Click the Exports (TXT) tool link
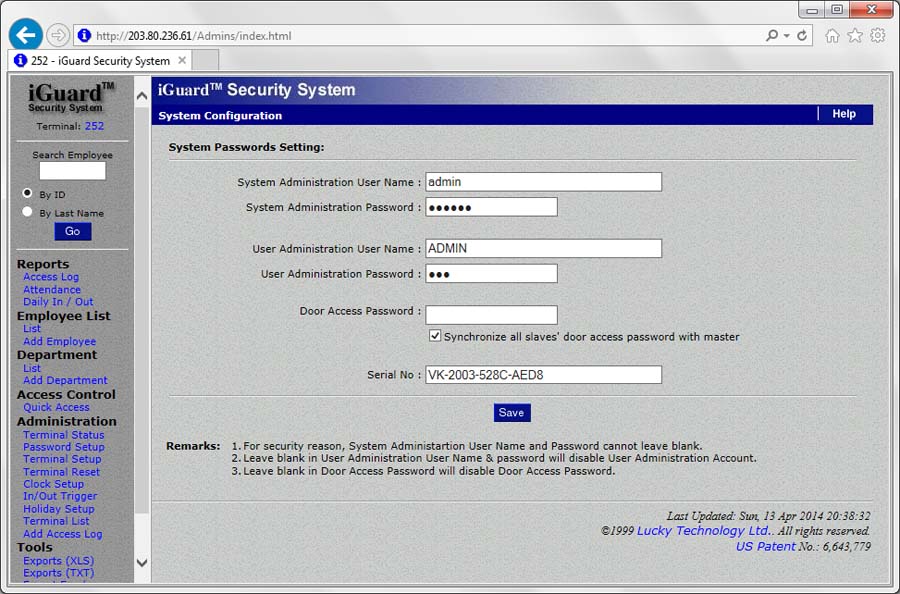900x594 pixels. [x=59, y=573]
